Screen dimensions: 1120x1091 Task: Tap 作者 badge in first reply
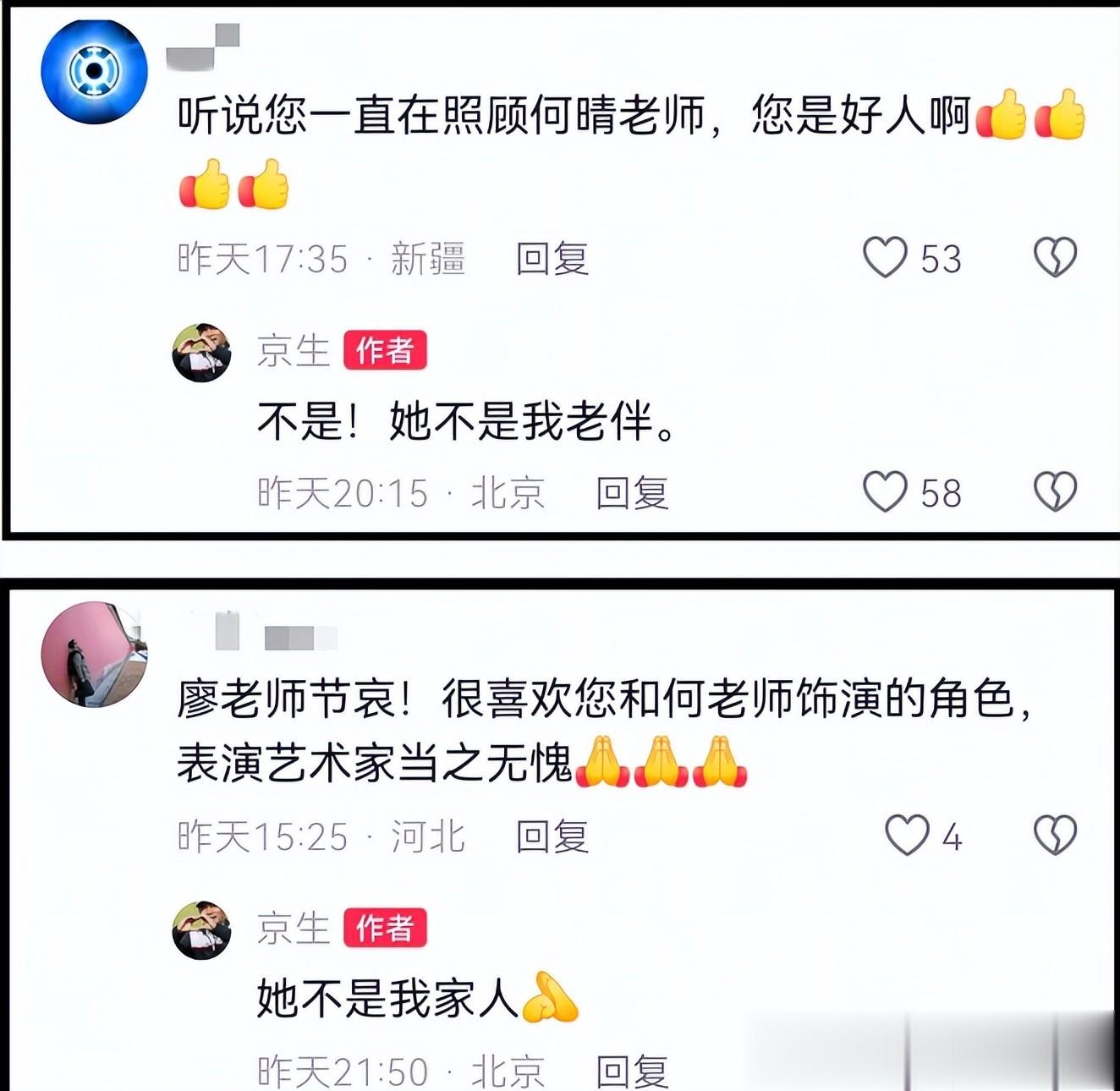click(x=385, y=350)
